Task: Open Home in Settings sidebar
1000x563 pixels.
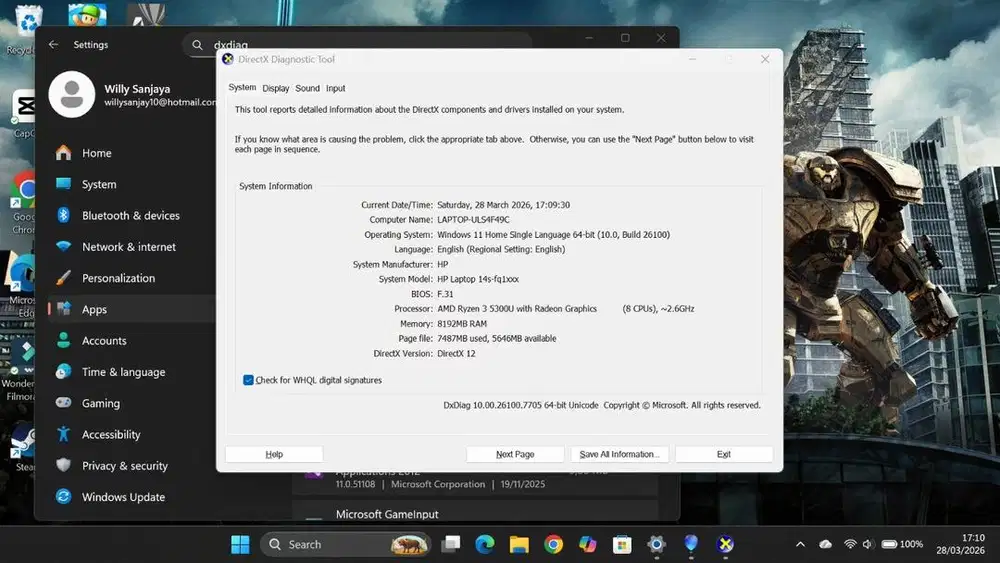Action: (x=131, y=153)
